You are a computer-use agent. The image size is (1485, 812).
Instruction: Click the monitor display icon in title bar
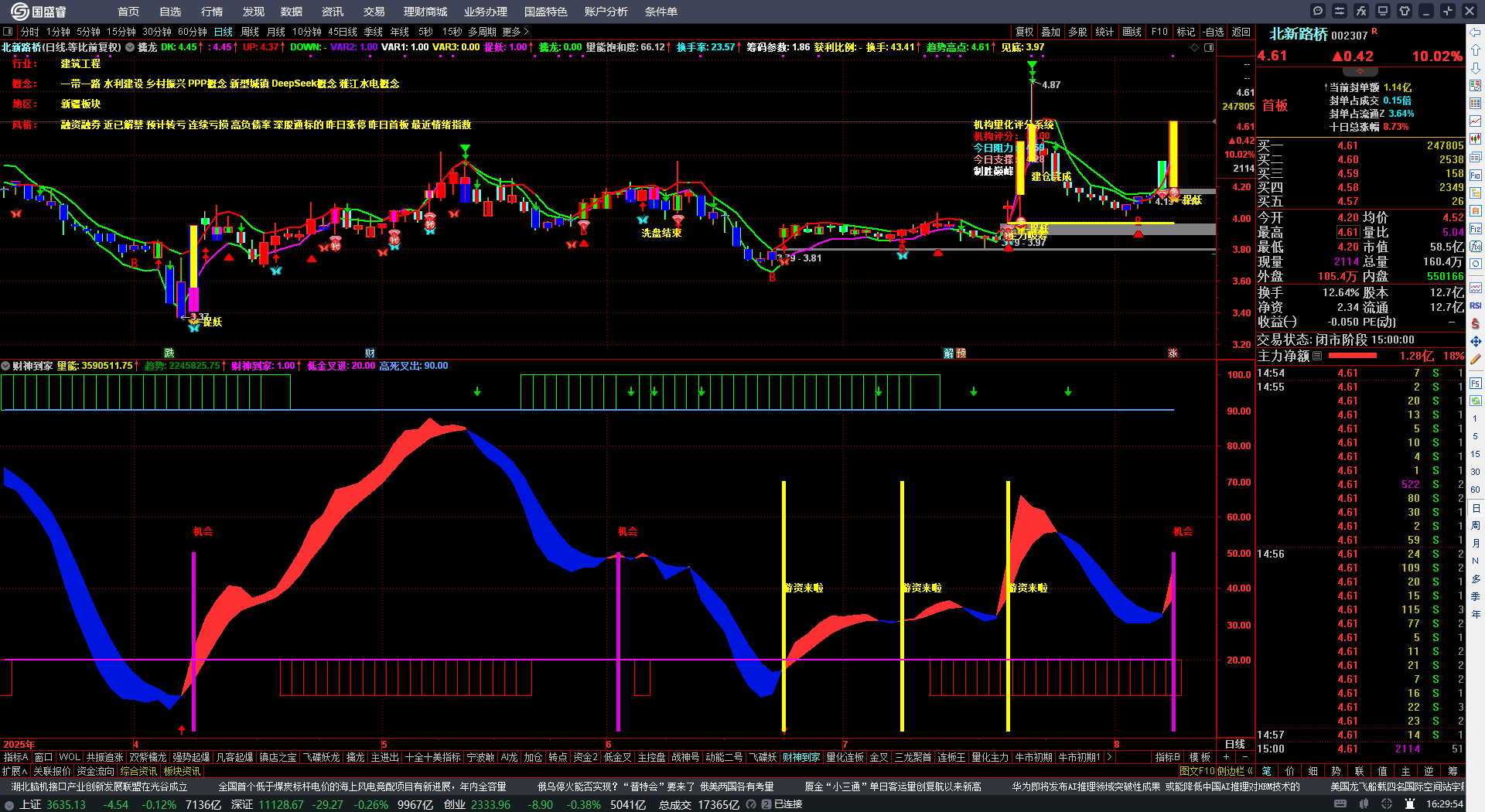tap(1383, 11)
